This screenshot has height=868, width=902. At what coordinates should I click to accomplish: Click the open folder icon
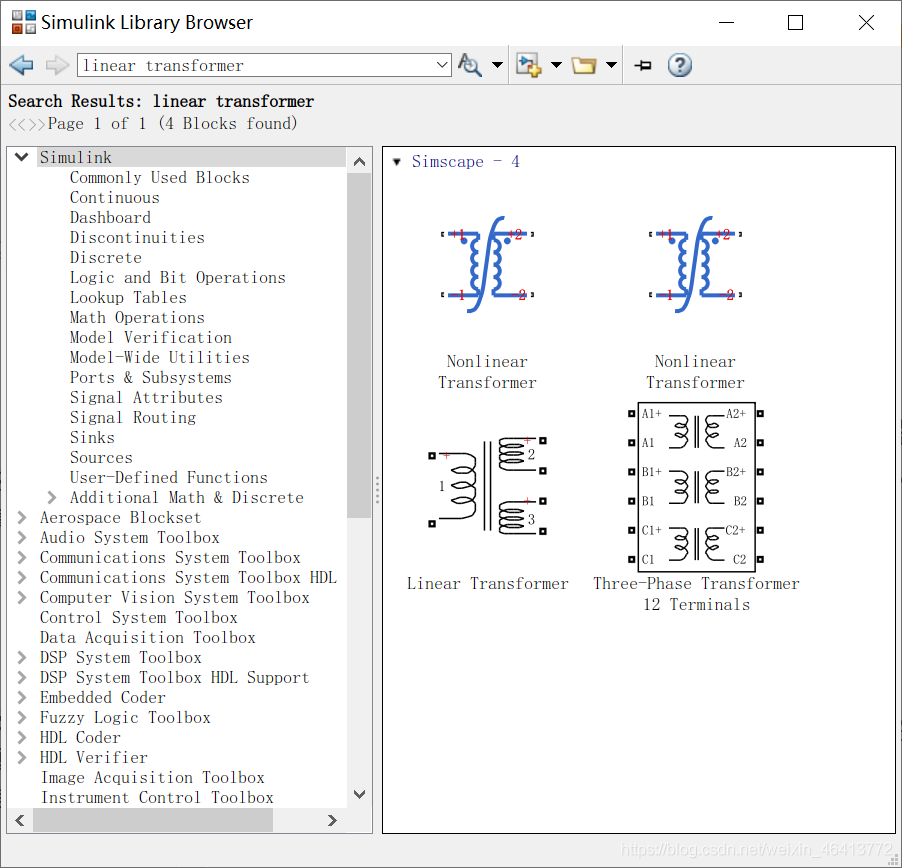point(584,65)
